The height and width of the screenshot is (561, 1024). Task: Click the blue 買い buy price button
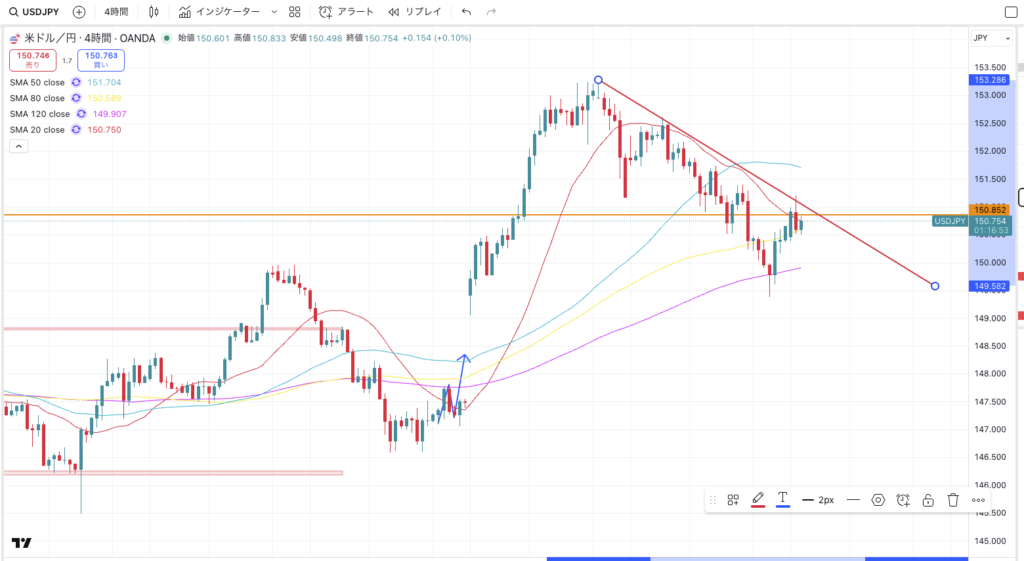(101, 60)
